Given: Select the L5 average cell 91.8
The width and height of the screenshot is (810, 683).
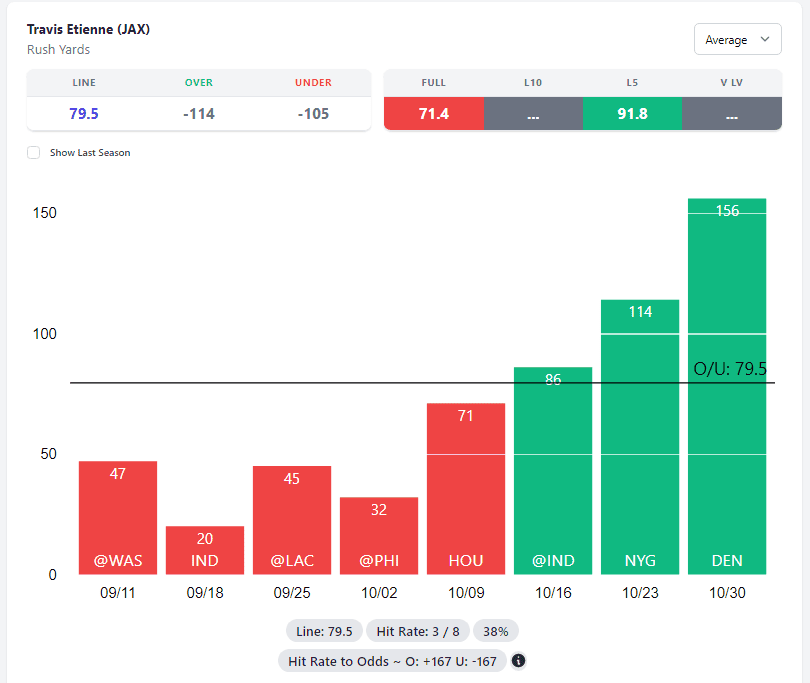Looking at the screenshot, I should pyautogui.click(x=631, y=114).
